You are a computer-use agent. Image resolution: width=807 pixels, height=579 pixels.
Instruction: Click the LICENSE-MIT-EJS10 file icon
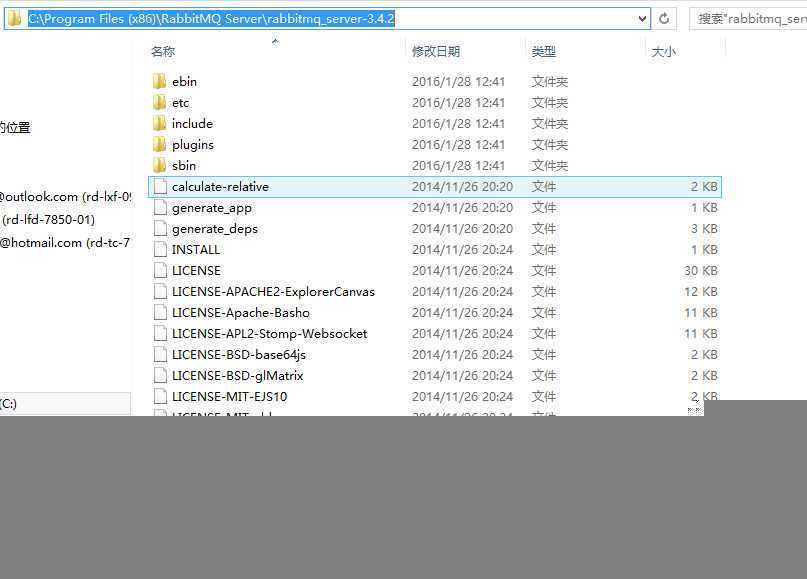tap(161, 396)
